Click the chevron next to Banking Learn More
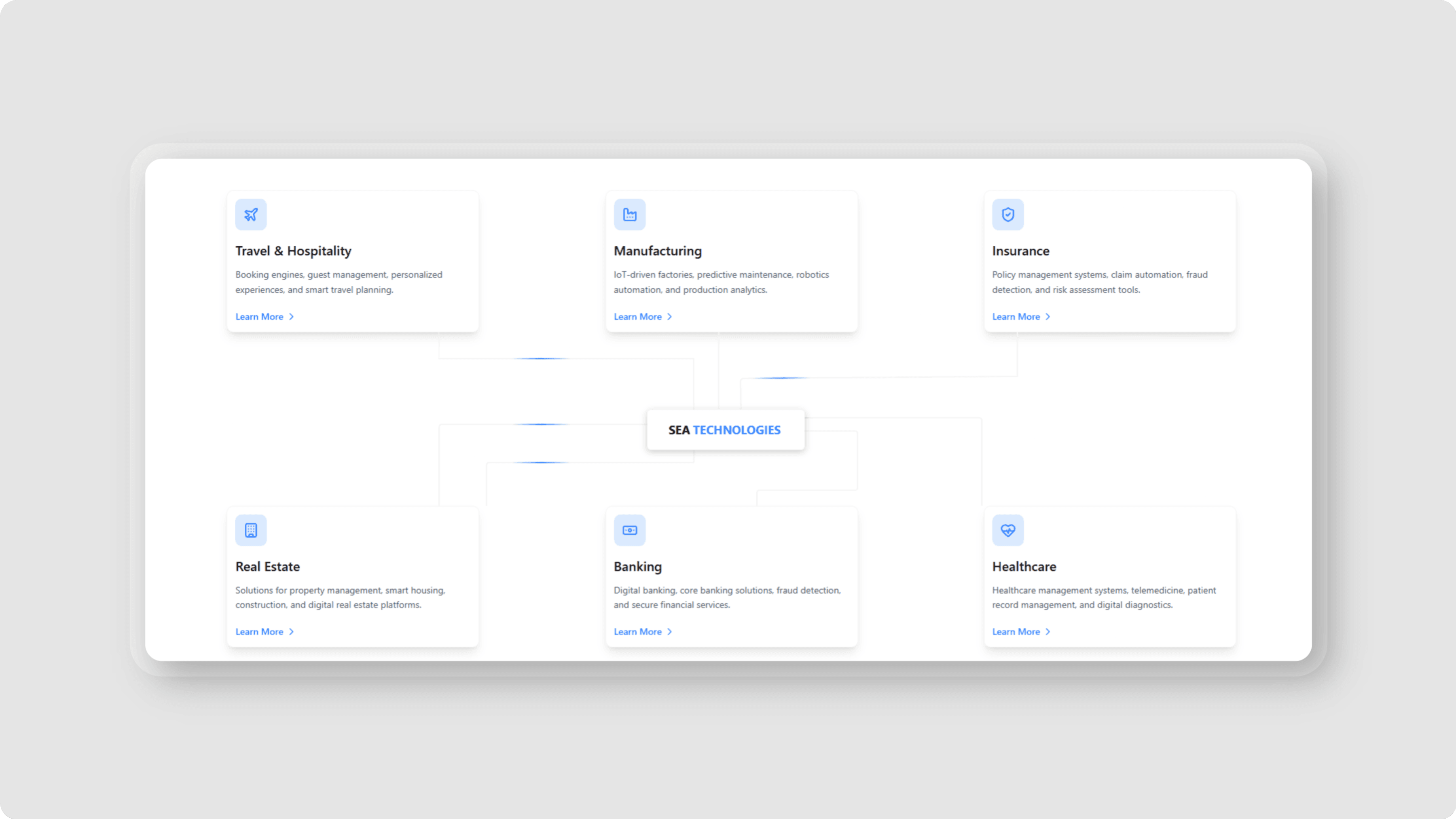 click(x=669, y=631)
